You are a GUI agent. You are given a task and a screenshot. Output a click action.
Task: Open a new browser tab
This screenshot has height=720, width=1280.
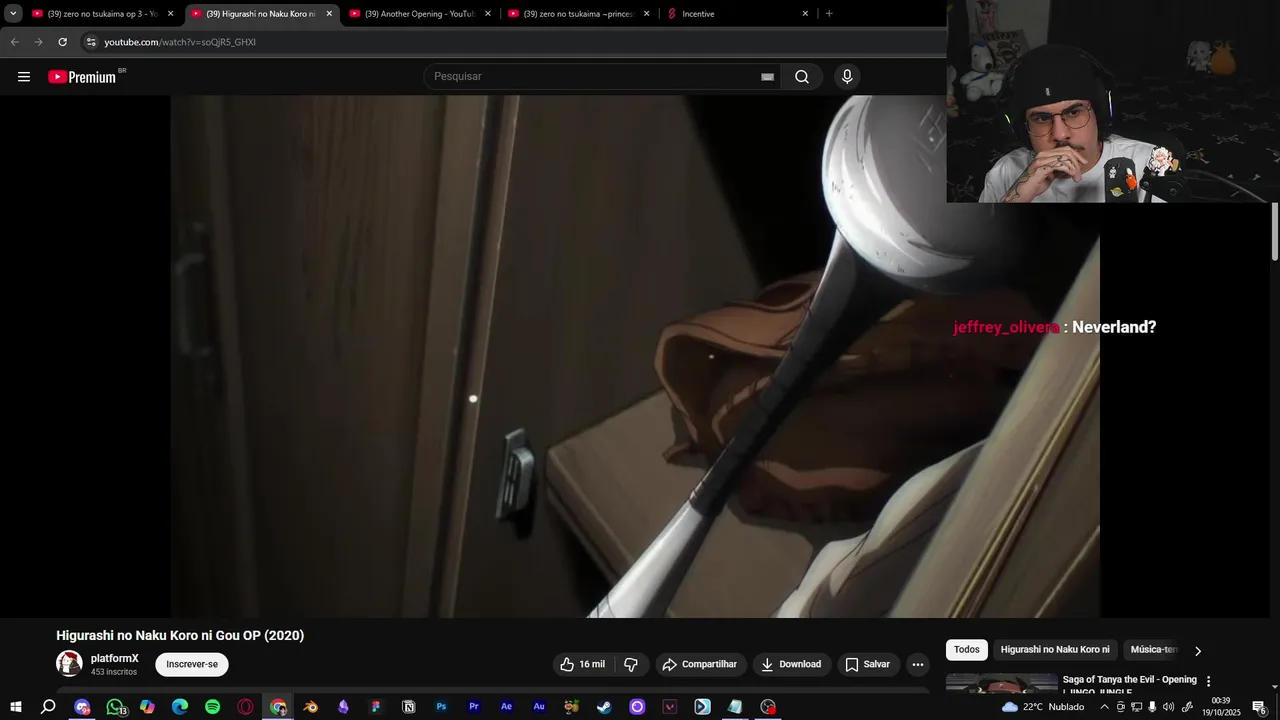click(829, 14)
